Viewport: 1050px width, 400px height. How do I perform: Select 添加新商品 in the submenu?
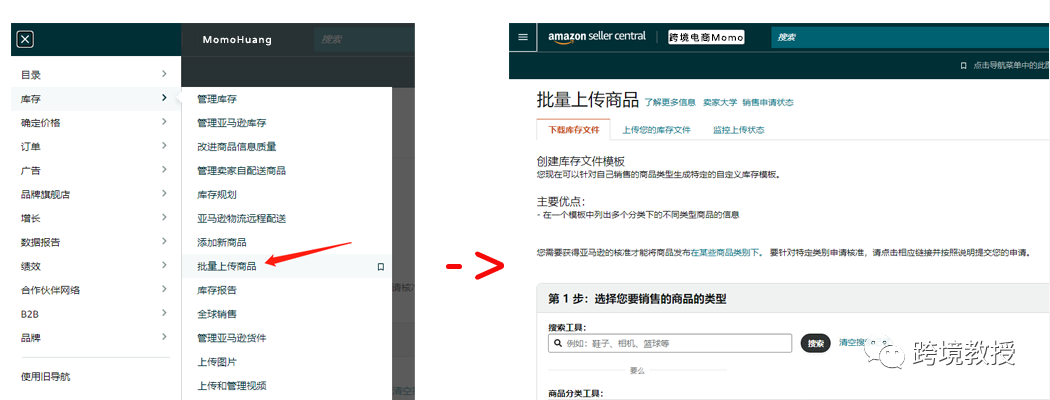(222, 242)
